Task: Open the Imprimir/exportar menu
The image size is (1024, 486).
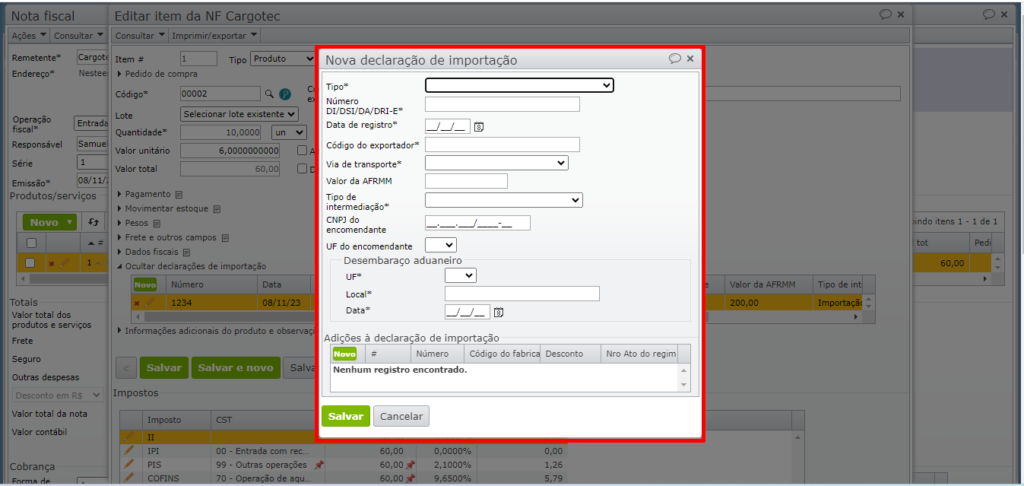Action: point(214,35)
